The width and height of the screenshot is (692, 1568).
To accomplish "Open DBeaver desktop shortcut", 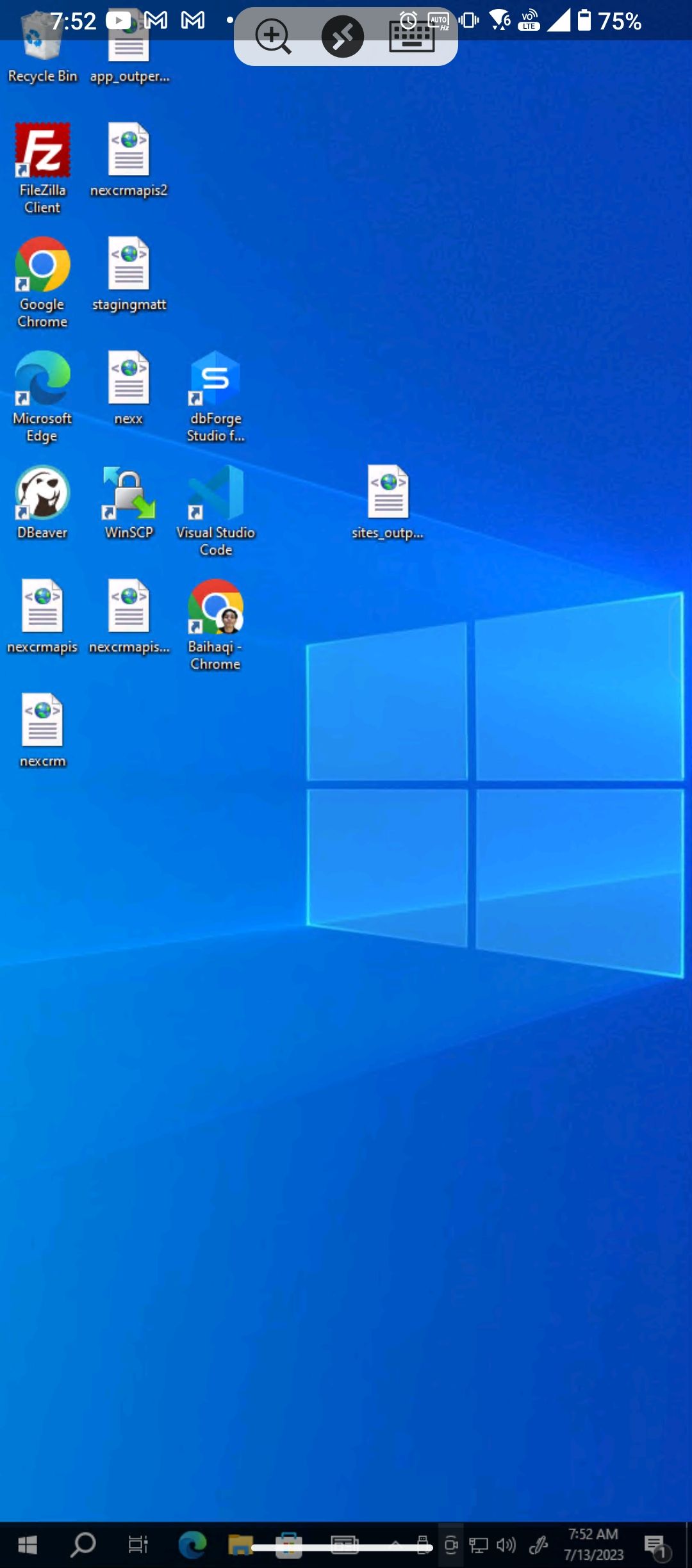I will click(42, 502).
